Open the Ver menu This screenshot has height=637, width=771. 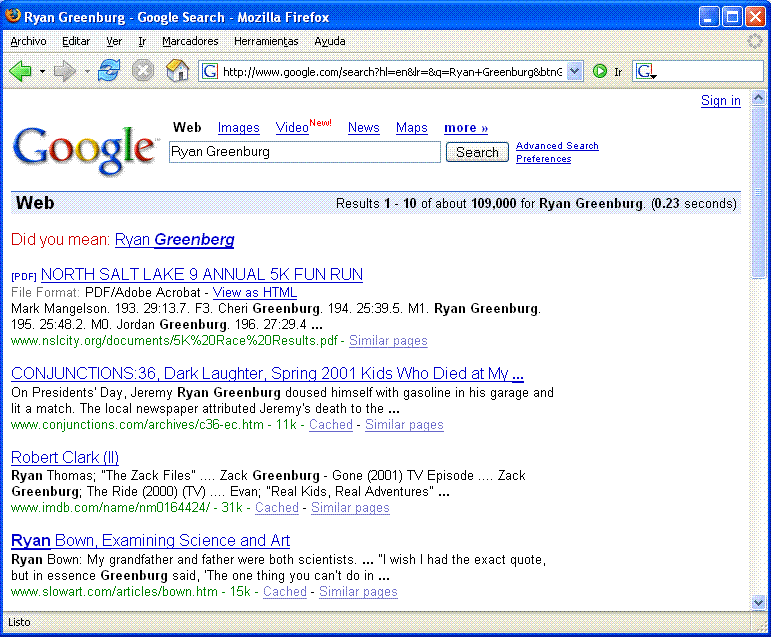[114, 41]
